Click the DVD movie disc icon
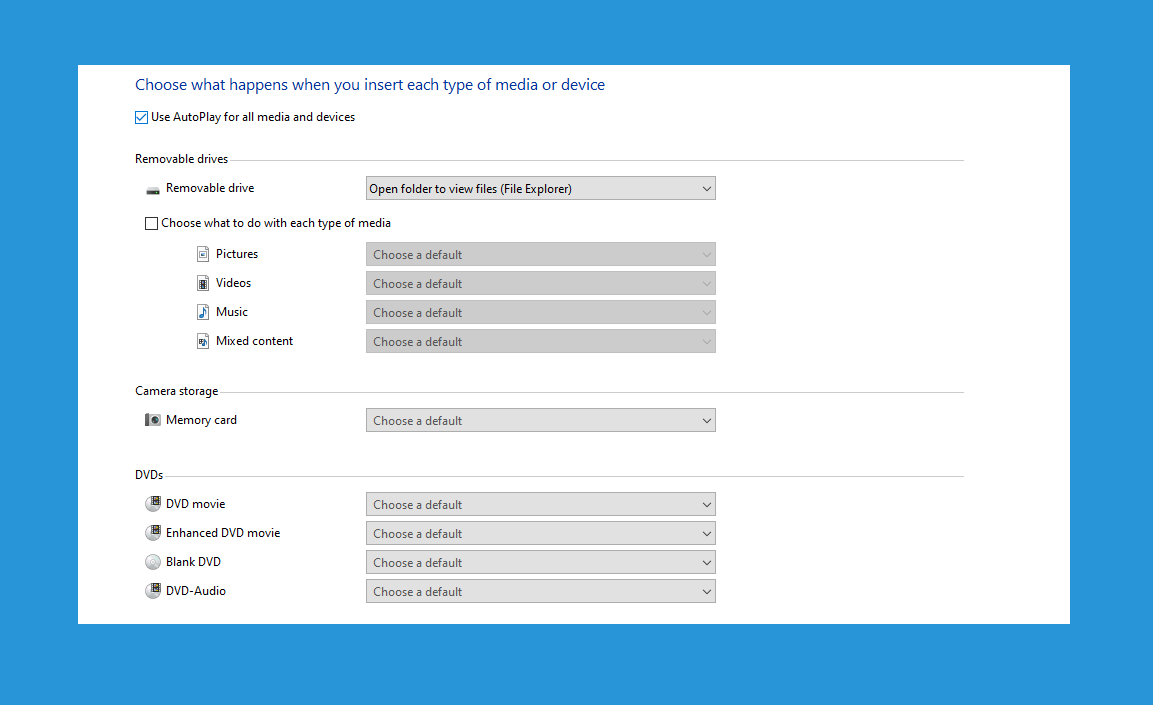The height and width of the screenshot is (705, 1153). 153,504
